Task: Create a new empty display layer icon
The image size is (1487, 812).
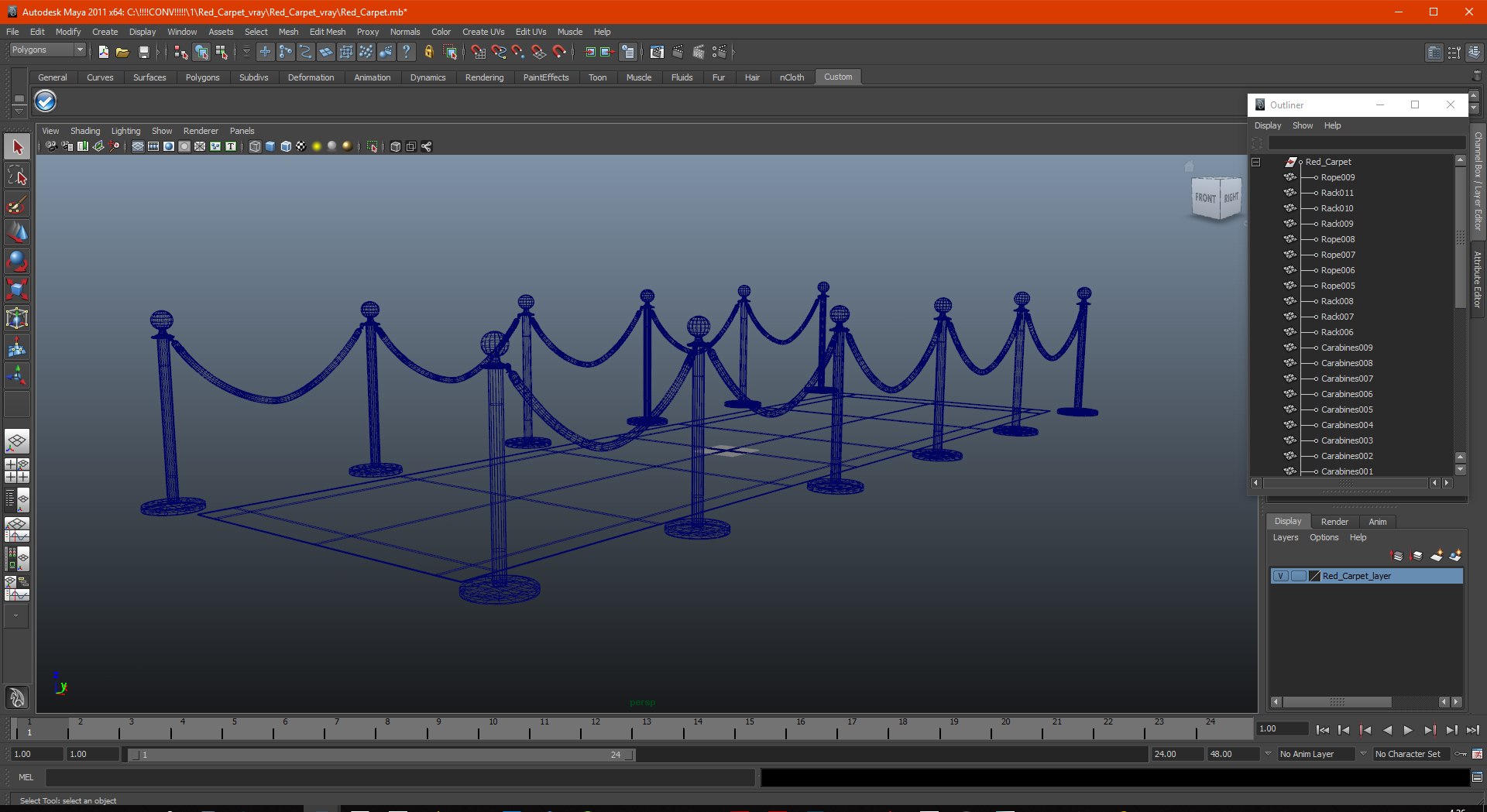Action: (x=1437, y=555)
